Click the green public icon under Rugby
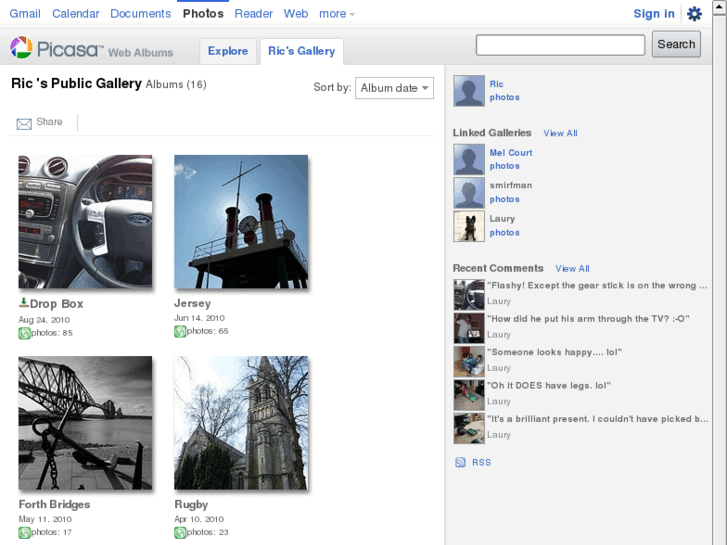This screenshot has height=545, width=727. point(180,532)
